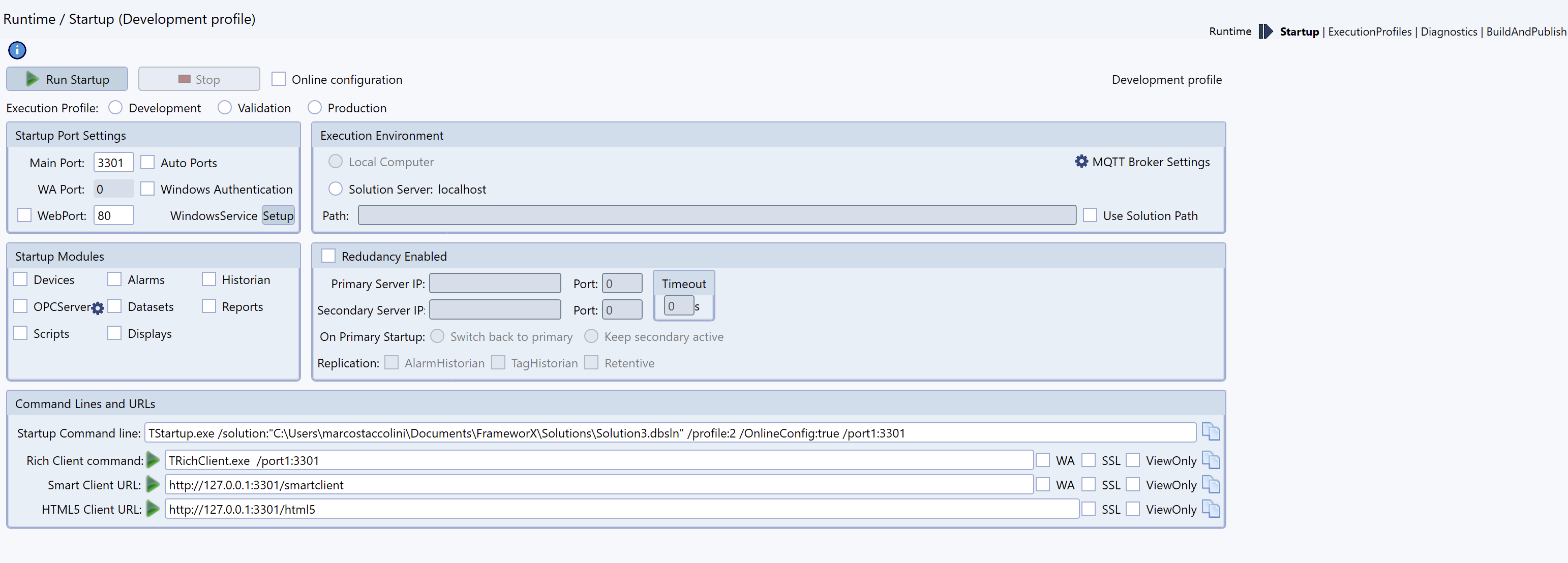
Task: Open MQTT Broker Settings gear
Action: (1081, 161)
